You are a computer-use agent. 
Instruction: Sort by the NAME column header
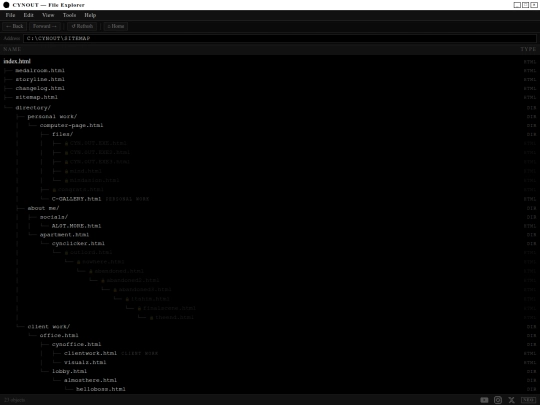[x=12, y=49]
